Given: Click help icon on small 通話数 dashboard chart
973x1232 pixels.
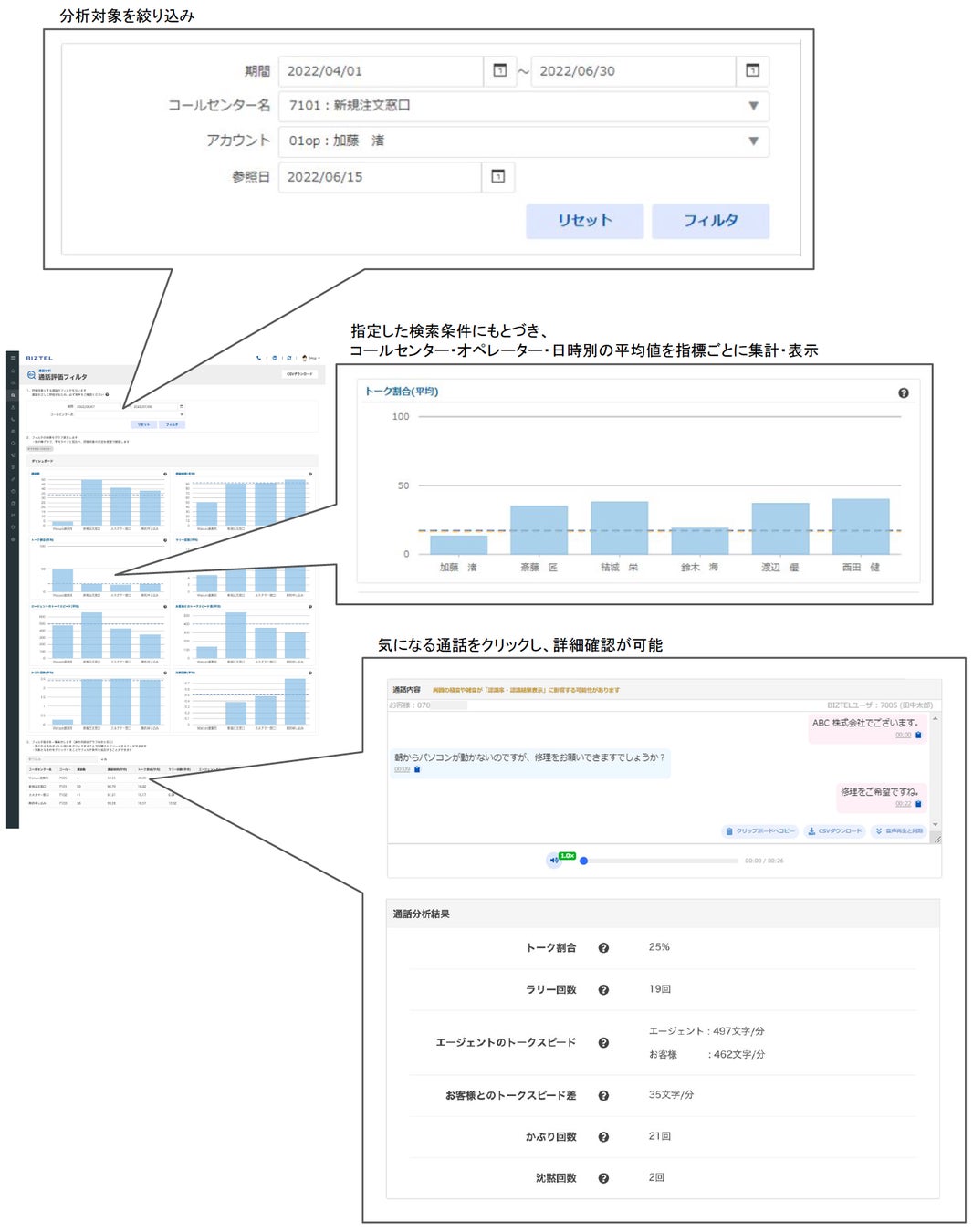Looking at the screenshot, I should (165, 474).
